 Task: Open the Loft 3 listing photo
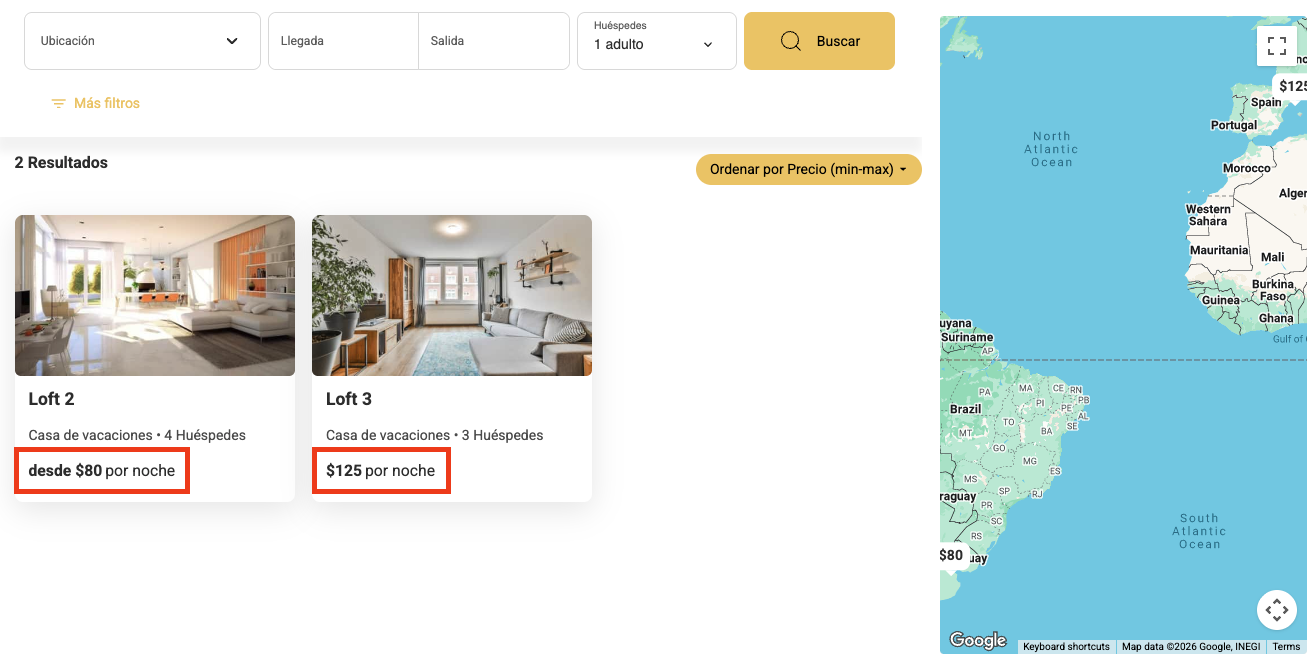451,295
